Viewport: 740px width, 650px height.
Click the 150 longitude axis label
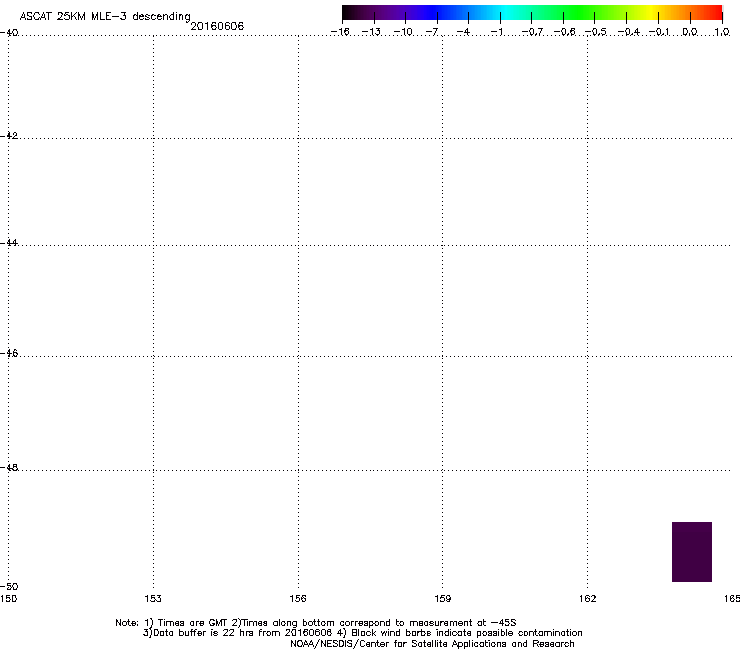(8, 599)
